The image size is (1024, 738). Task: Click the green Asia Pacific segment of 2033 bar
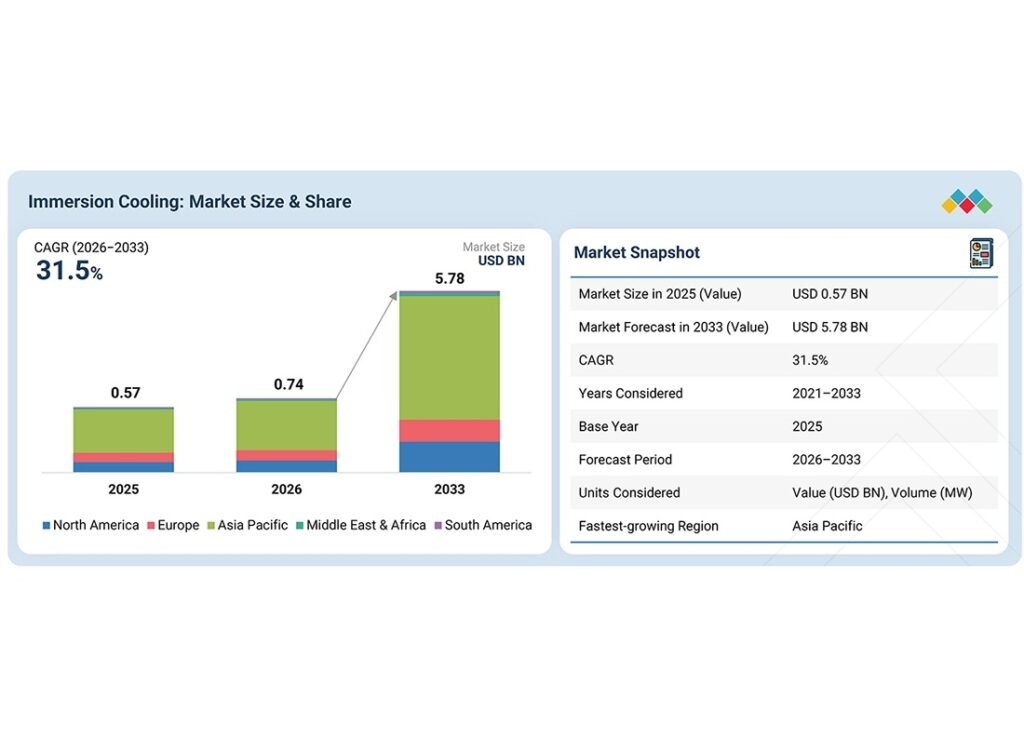pyautogui.click(x=450, y=358)
